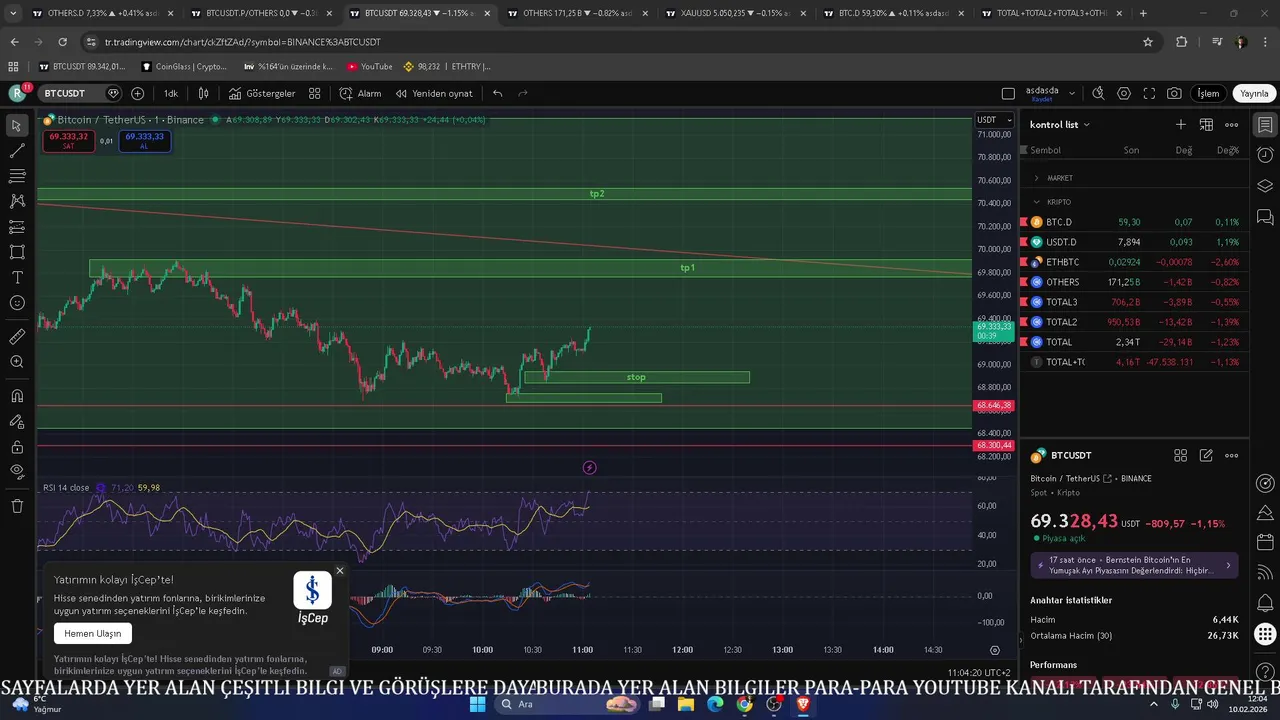Open the quick search icon
The image size is (1280, 720).
(x=1098, y=93)
